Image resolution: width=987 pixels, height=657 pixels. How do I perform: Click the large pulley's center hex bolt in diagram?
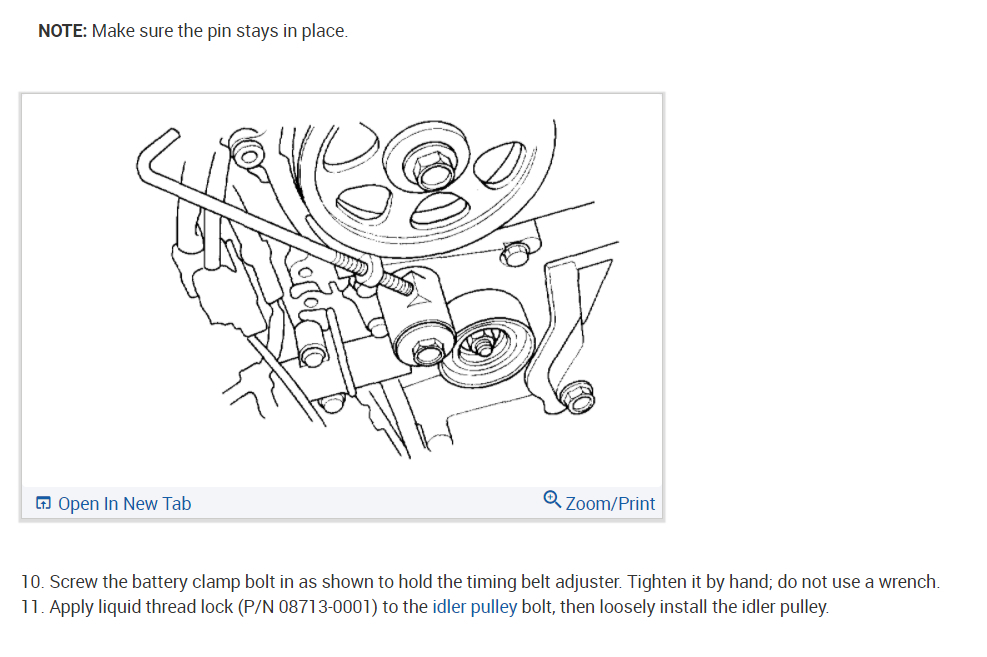coord(433,167)
